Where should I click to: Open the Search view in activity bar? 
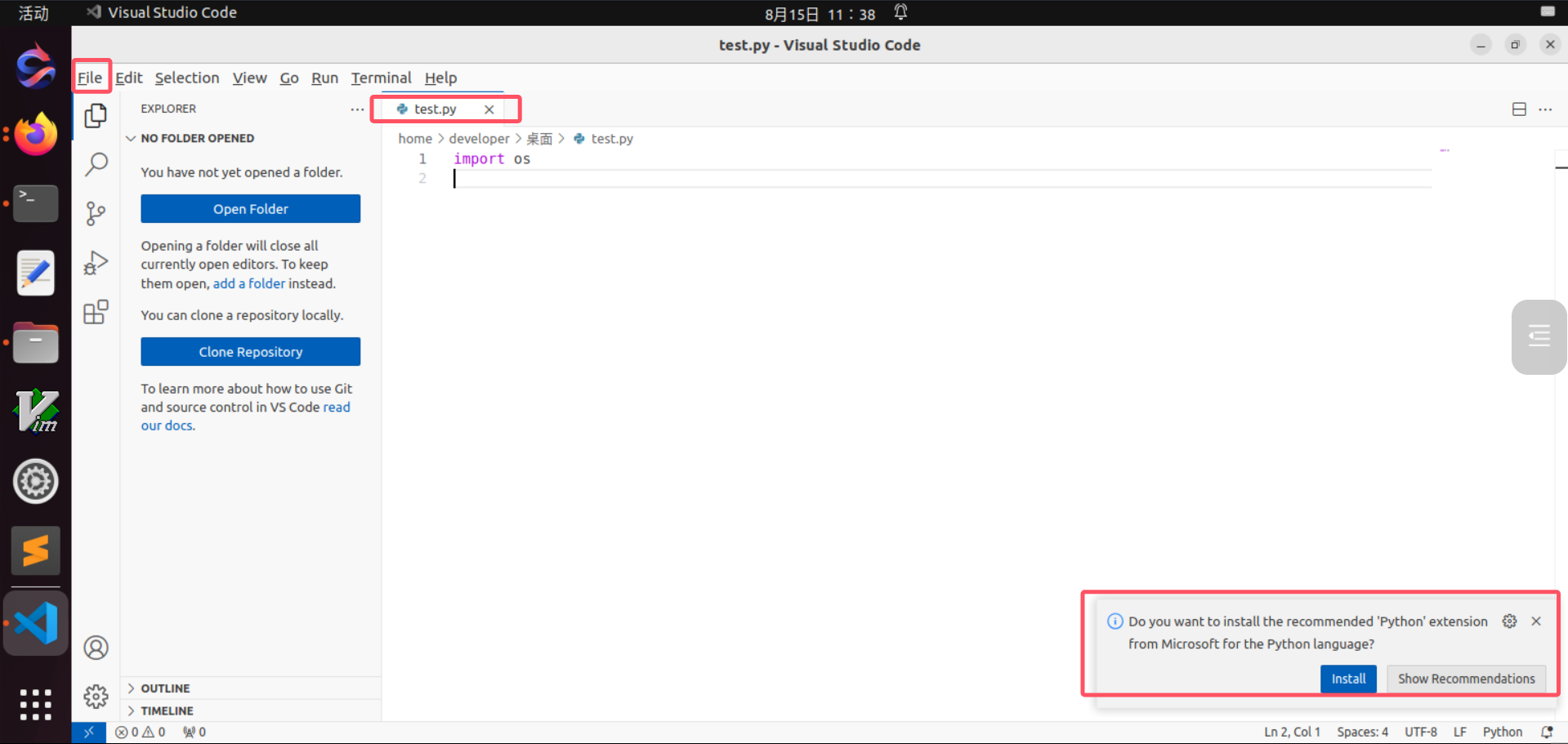tap(96, 164)
